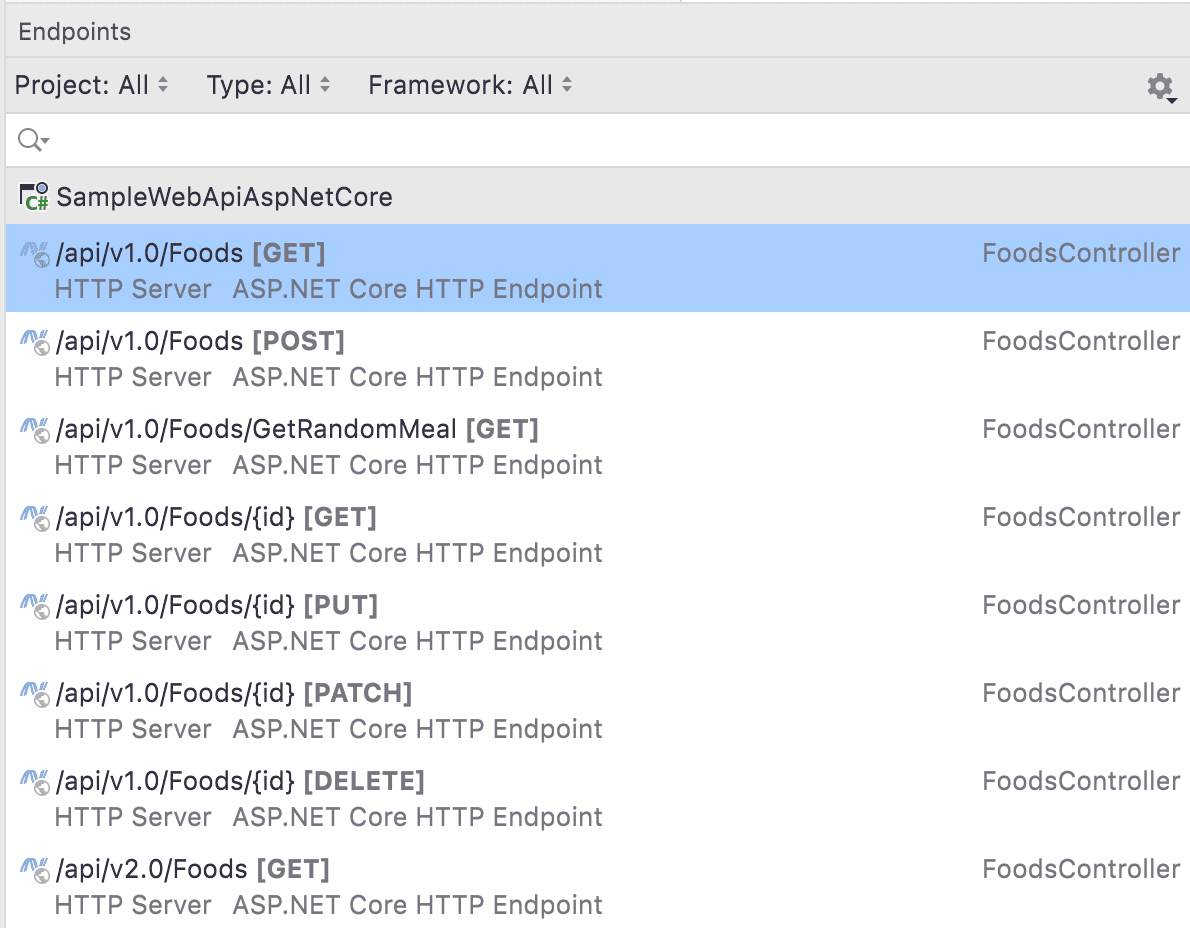This screenshot has width=1190, height=928.
Task: Select the /api/v1.0/Foods/{id} [GET] endpoint
Action: [x=216, y=518]
